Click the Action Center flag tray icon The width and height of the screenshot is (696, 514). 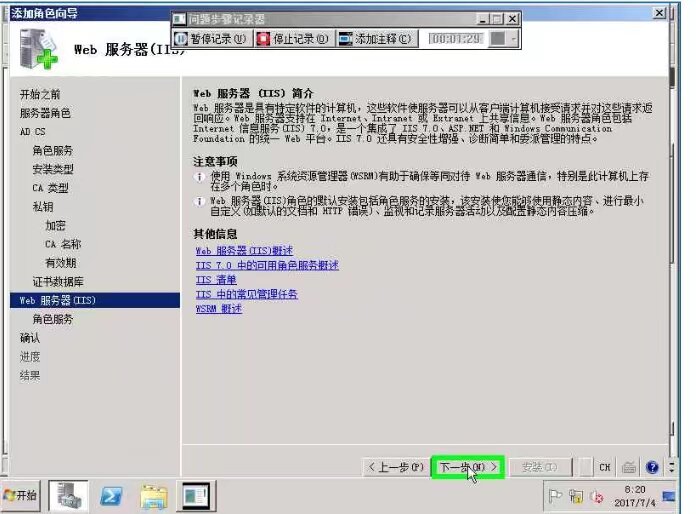(x=555, y=496)
